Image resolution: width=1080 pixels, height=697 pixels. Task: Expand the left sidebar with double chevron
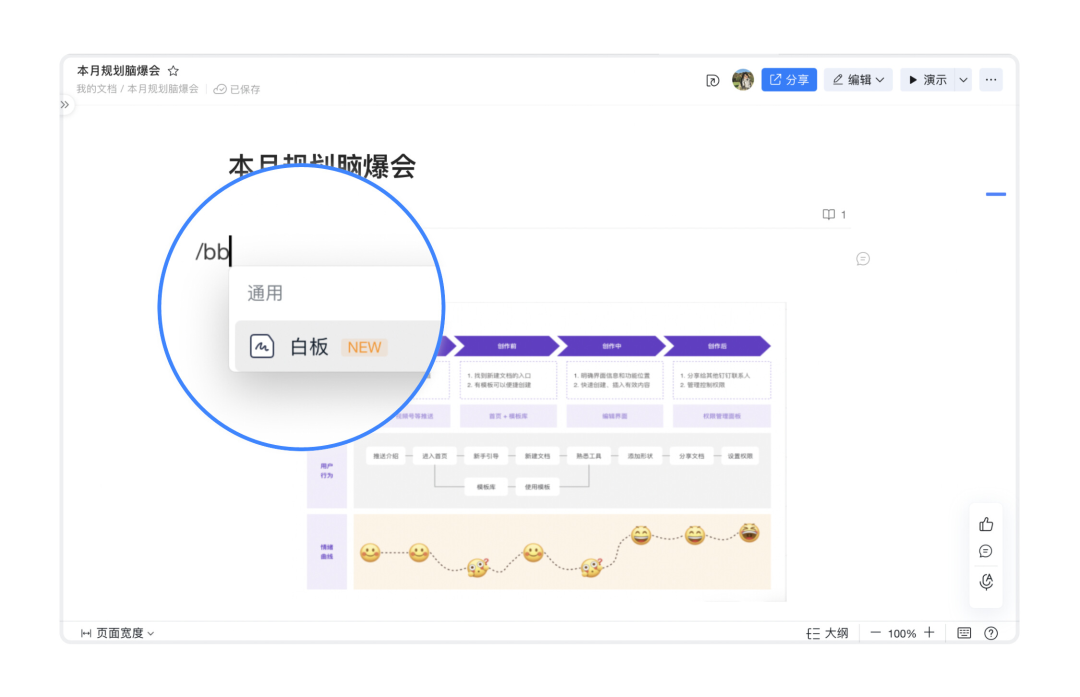[x=65, y=105]
